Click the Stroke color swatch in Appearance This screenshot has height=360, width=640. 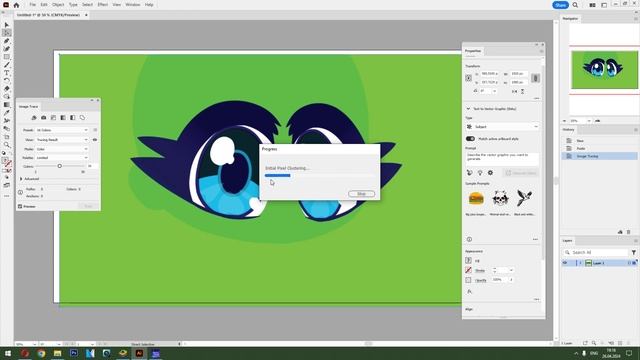[469, 270]
